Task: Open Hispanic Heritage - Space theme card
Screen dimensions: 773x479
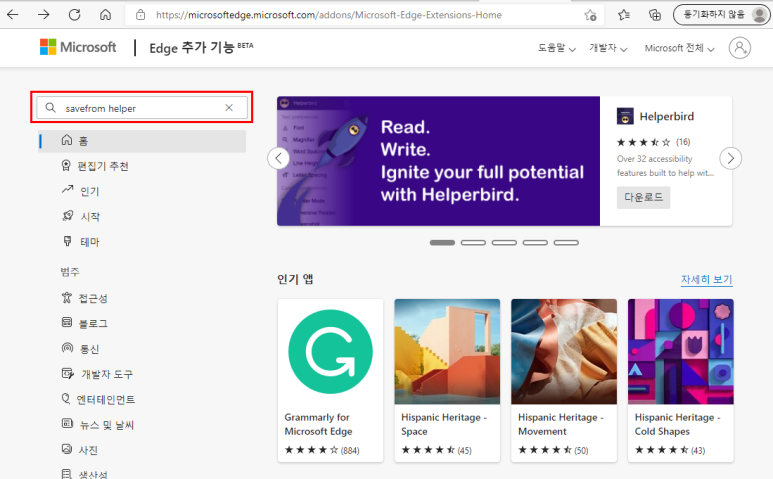Action: point(447,380)
